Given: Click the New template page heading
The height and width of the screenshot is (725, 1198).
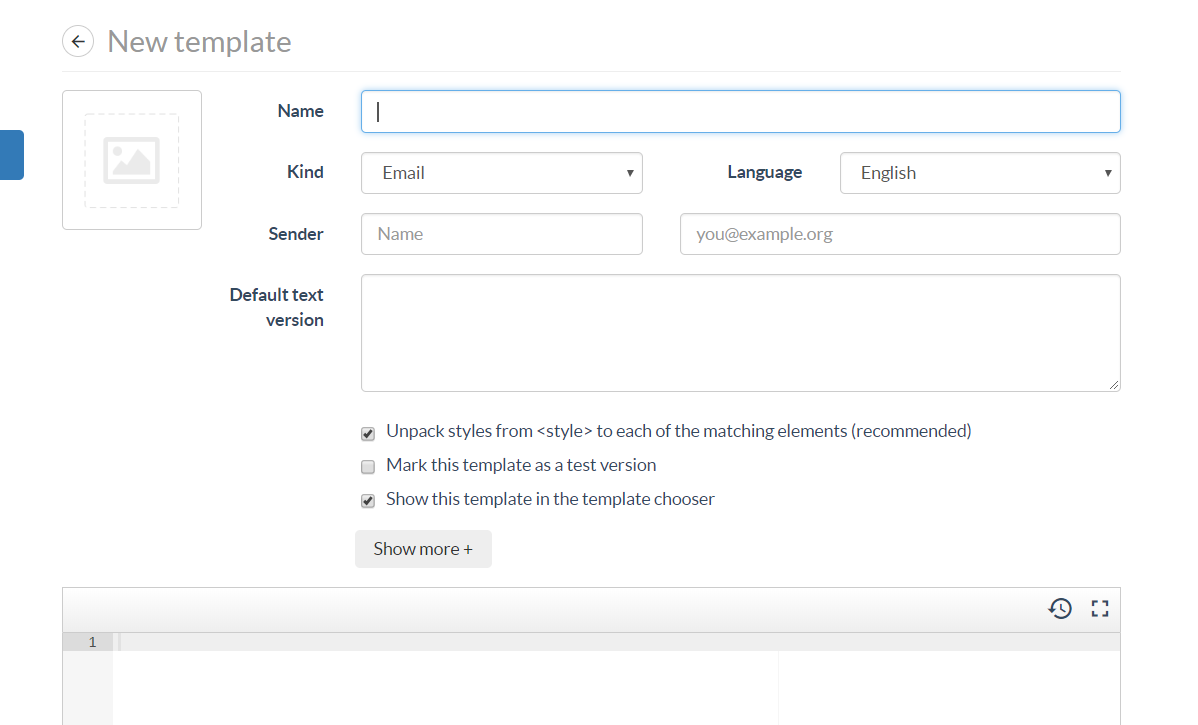Looking at the screenshot, I should coord(199,41).
